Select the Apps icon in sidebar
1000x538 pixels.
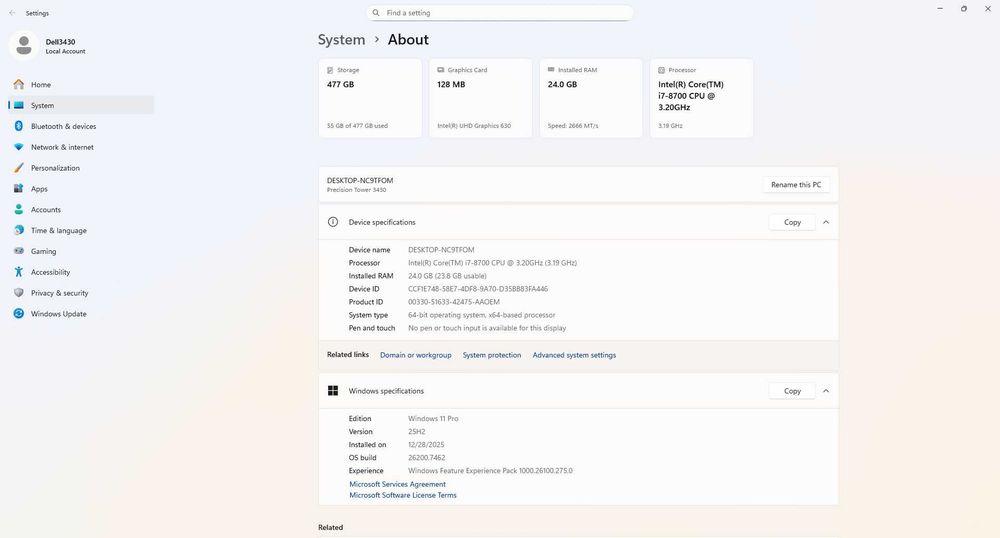coord(18,189)
